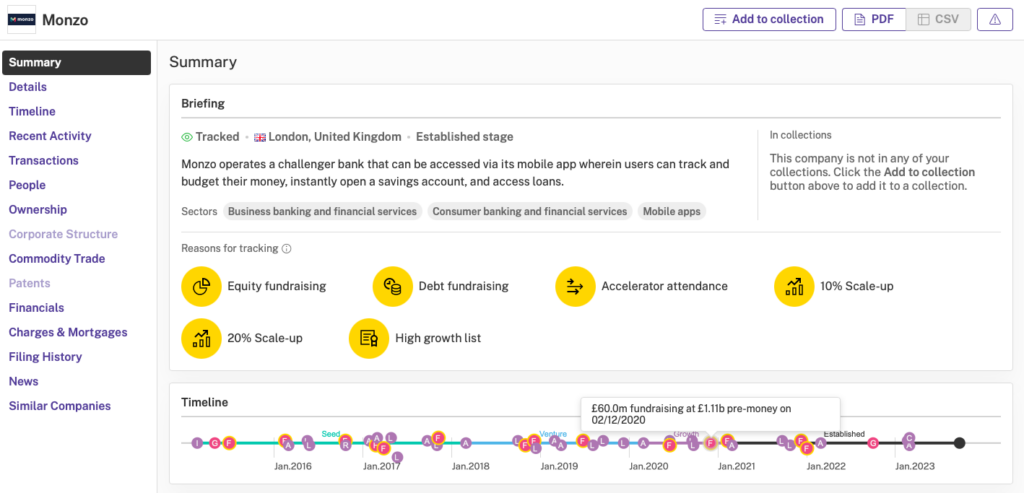Open the People section
Viewport: 1024px width, 493px height.
coord(27,185)
